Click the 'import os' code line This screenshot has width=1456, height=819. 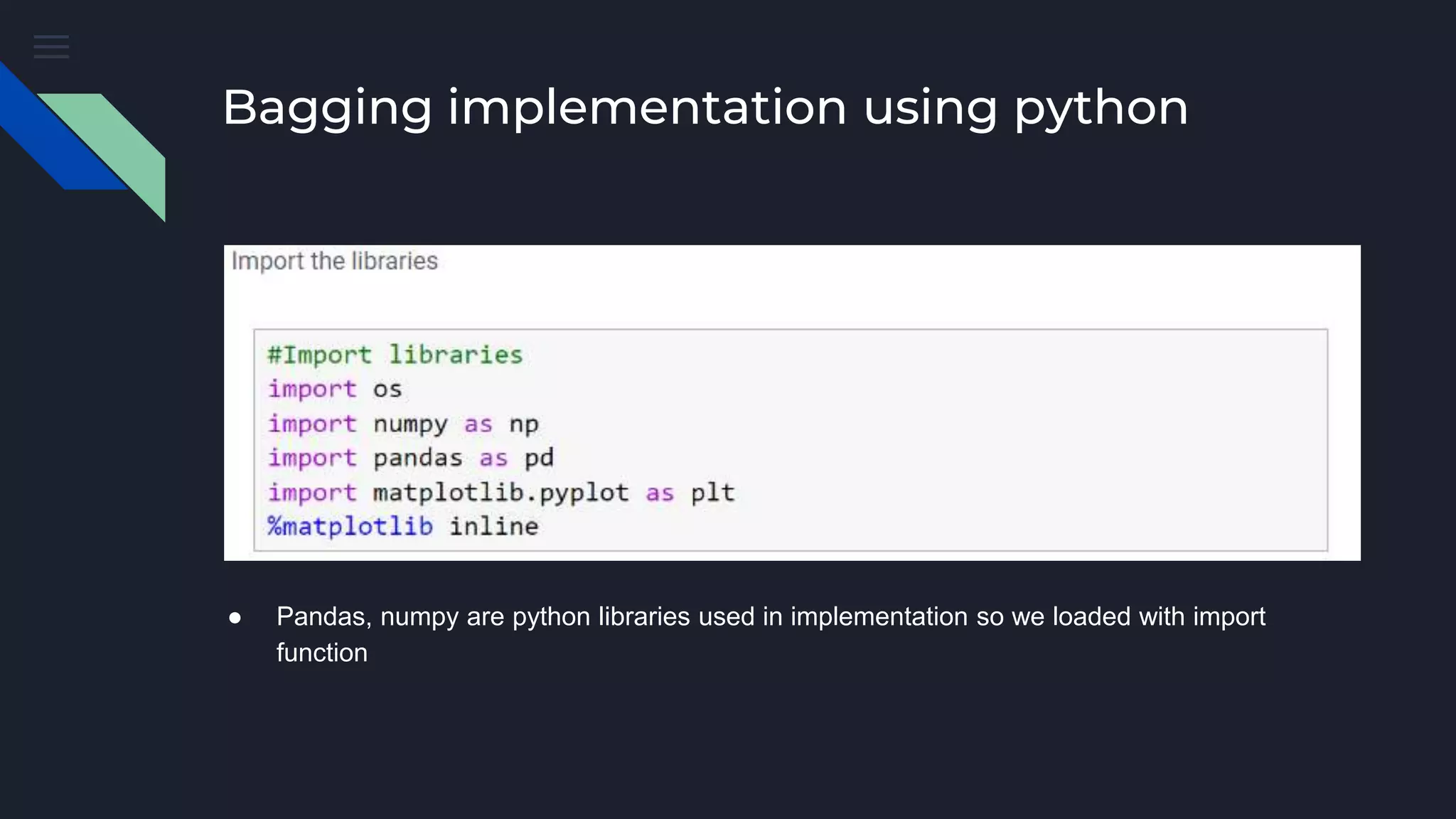334,390
